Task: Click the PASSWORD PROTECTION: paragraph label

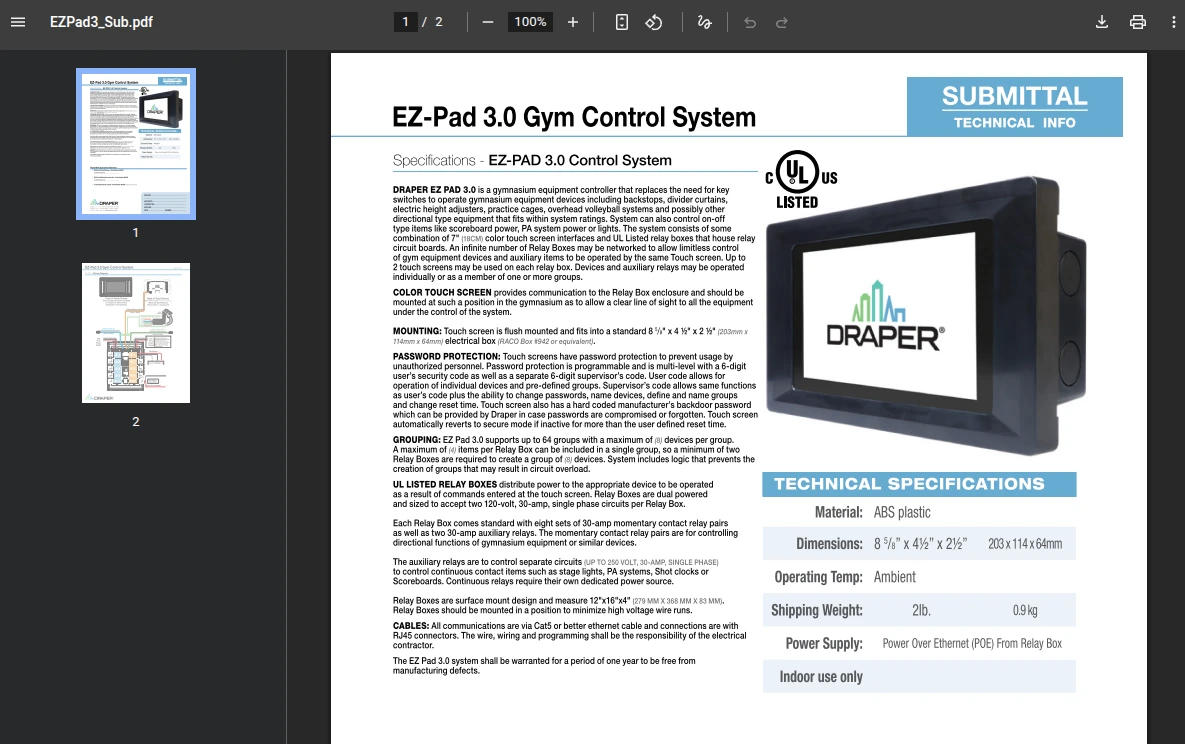Action: 447,357
